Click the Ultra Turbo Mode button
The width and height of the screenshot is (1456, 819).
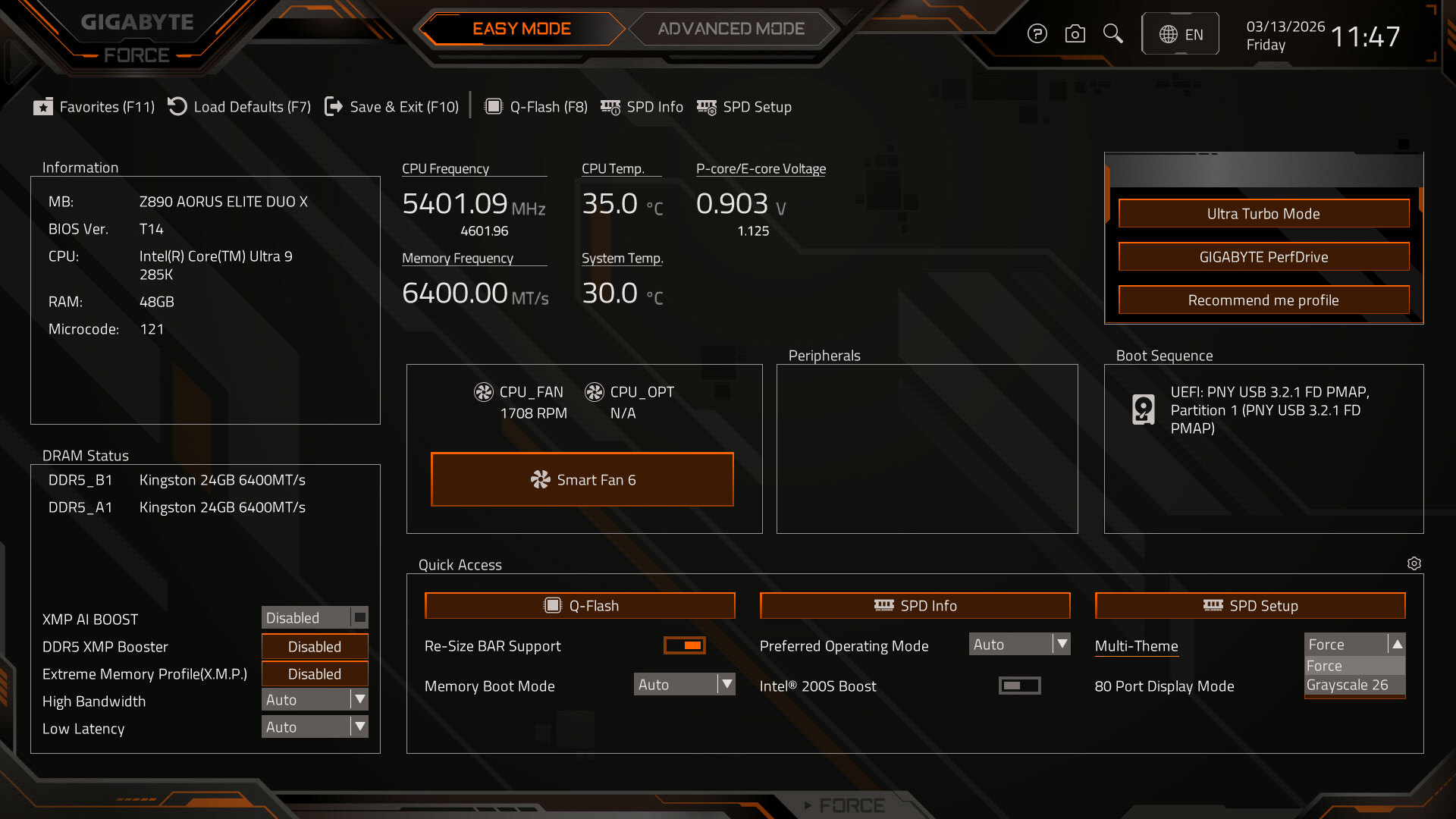click(1263, 214)
